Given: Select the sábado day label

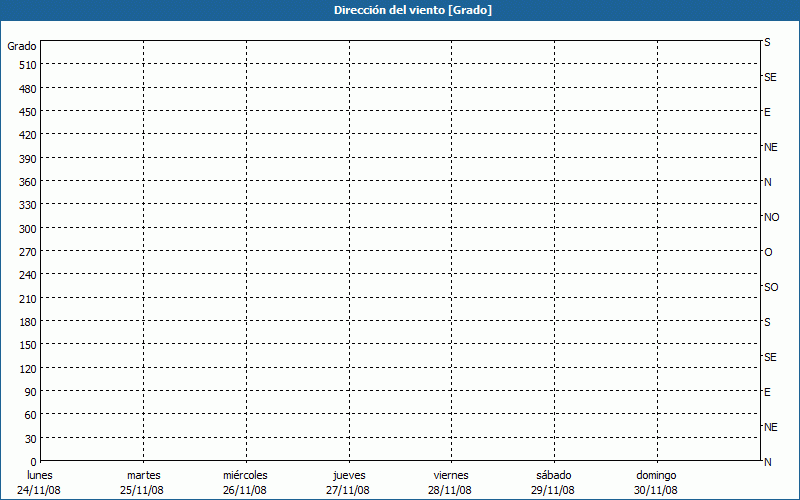Looking at the screenshot, I should coord(553,475).
